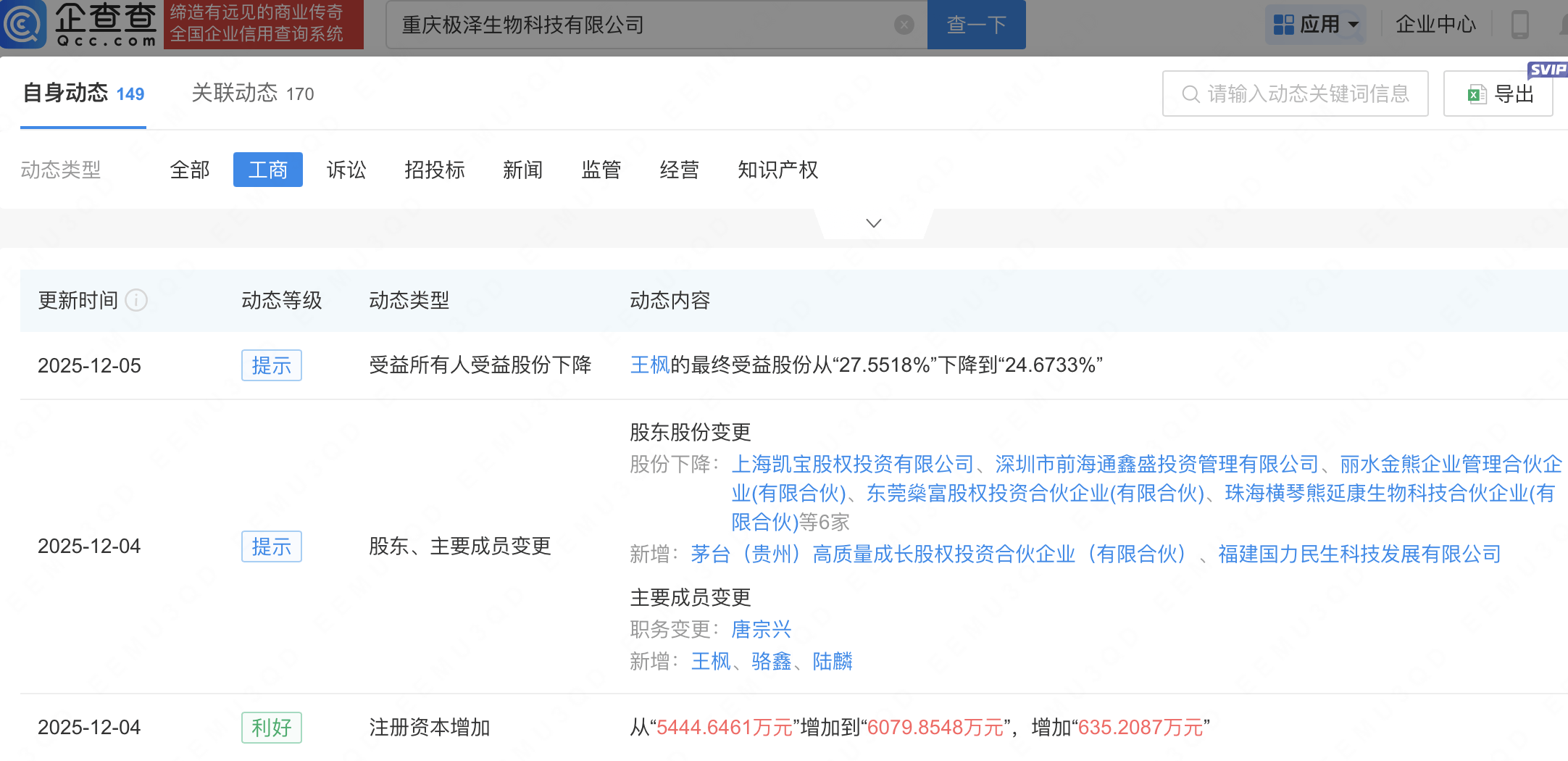Open the mobile phone icon in header
1568x761 pixels.
pyautogui.click(x=1519, y=25)
